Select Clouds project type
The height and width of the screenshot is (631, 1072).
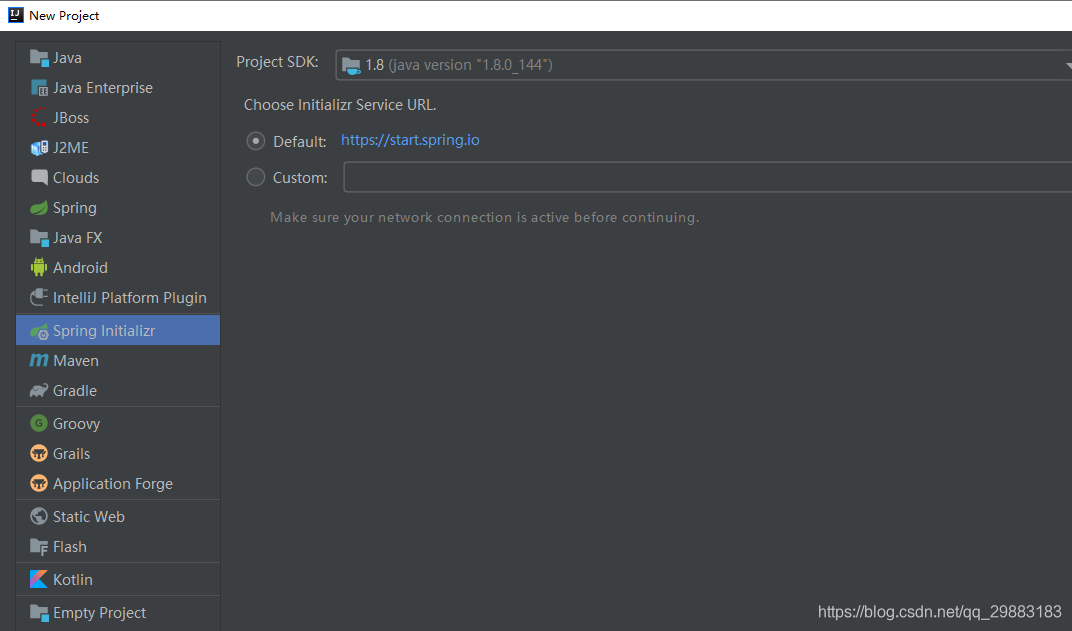click(118, 178)
